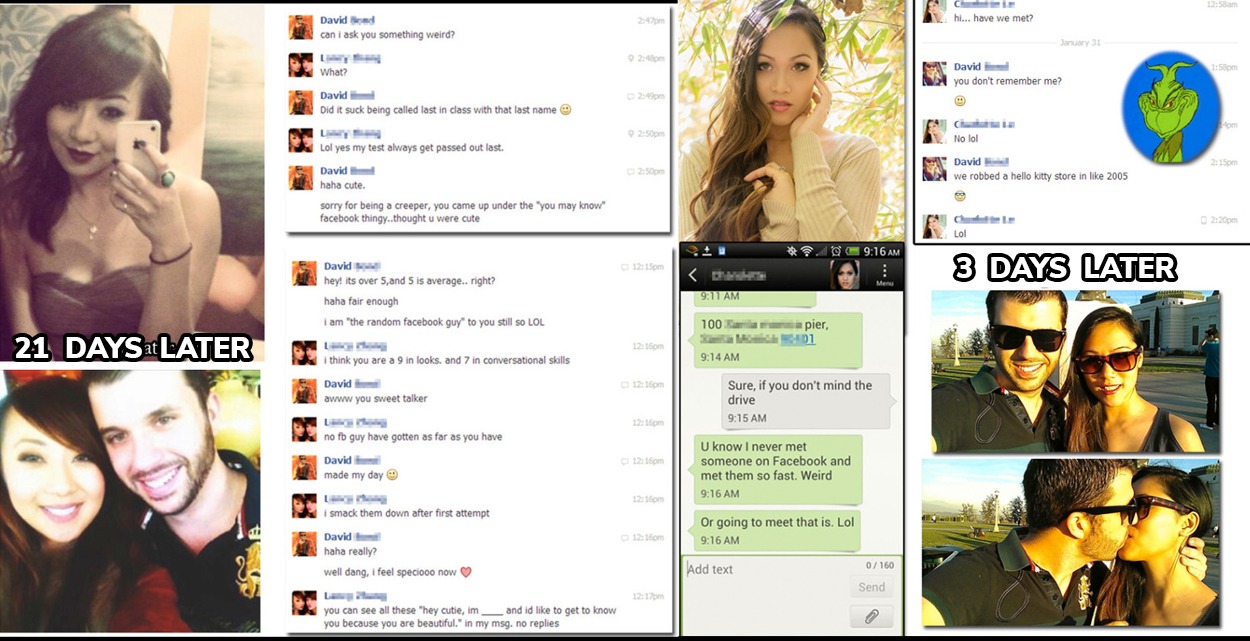Click the mobile phone icon beside 2:20pm
The height and width of the screenshot is (641, 1250).
[x=1204, y=220]
